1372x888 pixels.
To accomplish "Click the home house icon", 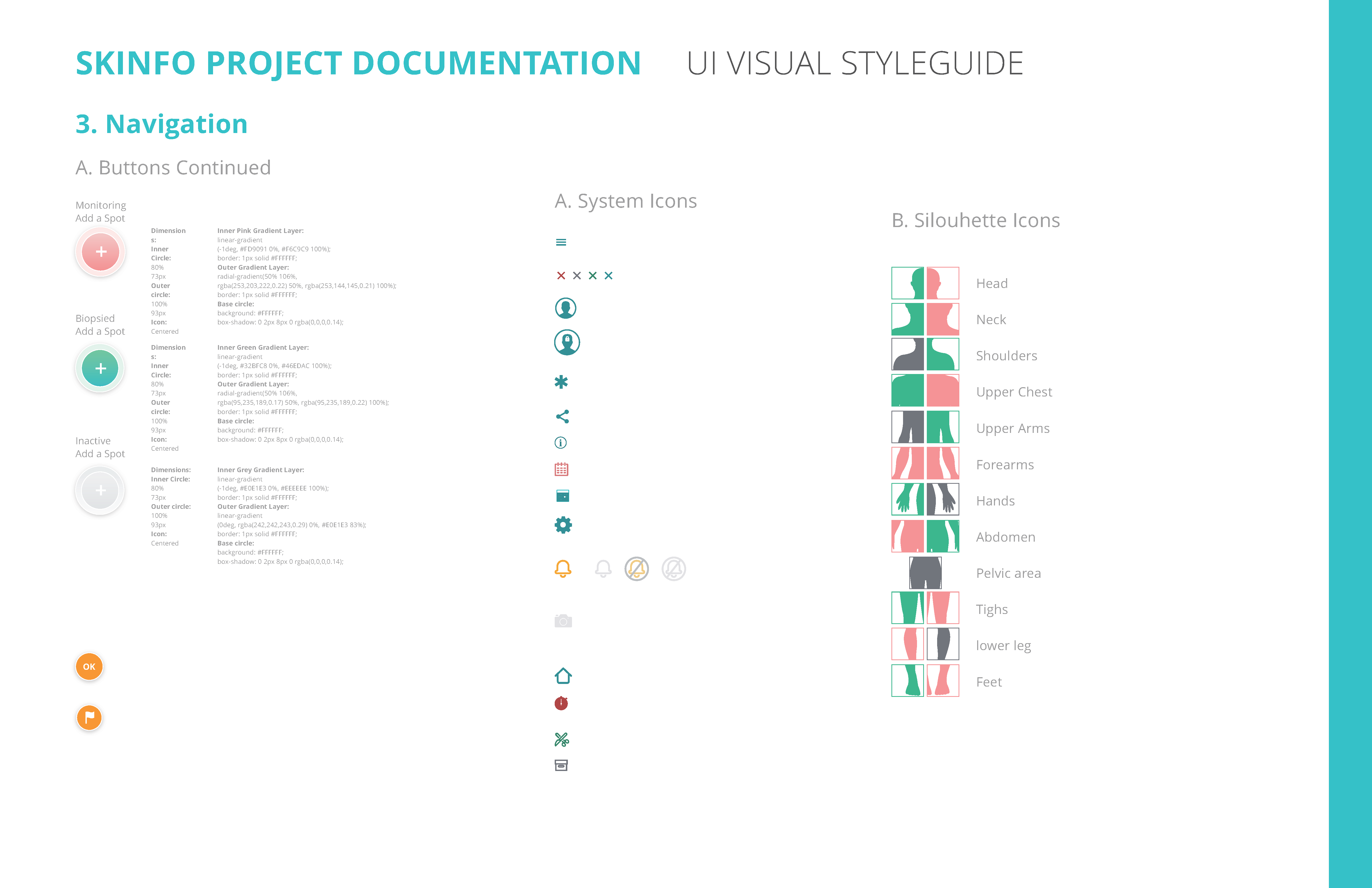I will tap(563, 675).
